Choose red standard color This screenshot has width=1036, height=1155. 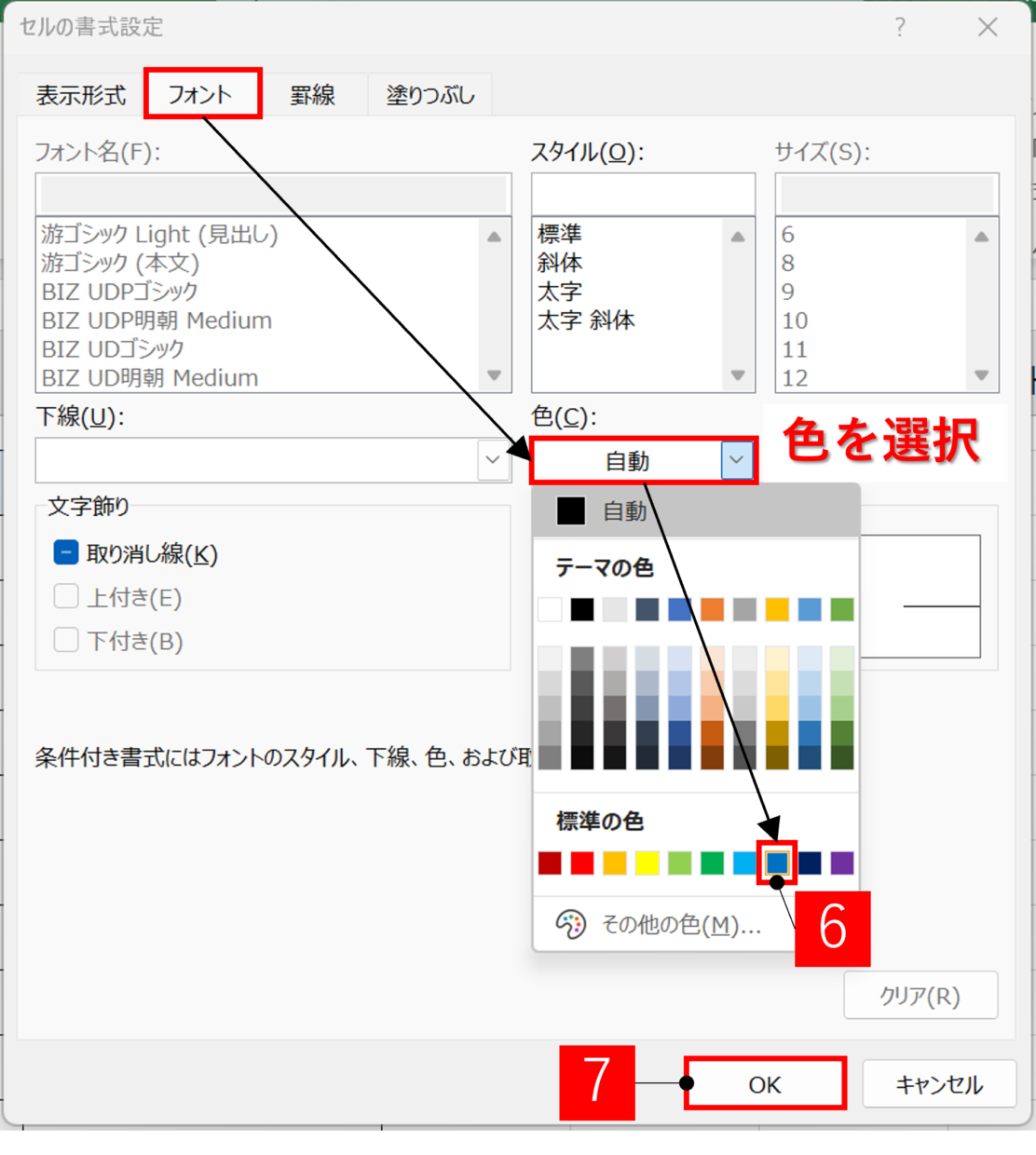(582, 863)
